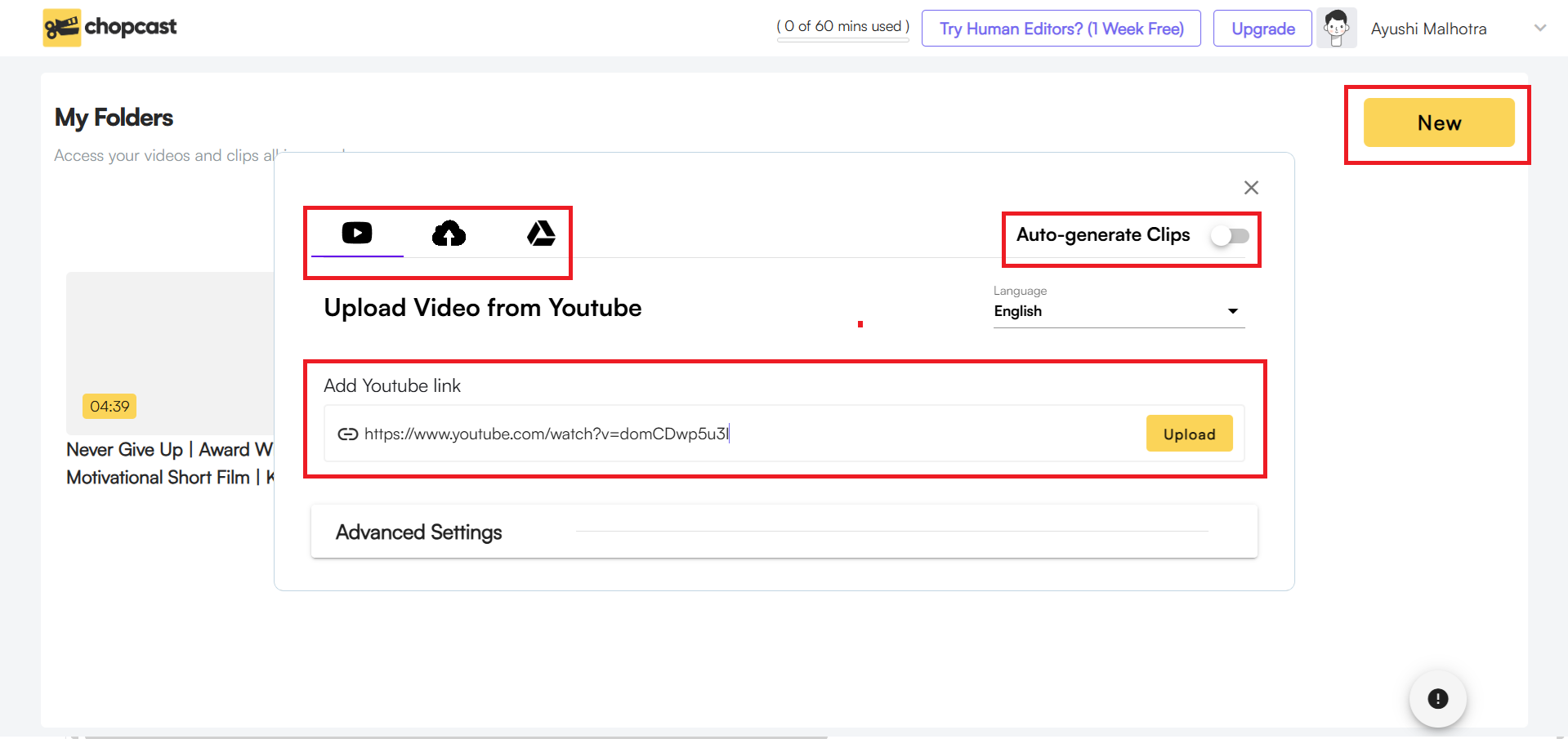Open Try Human Editors free offer

1061,29
